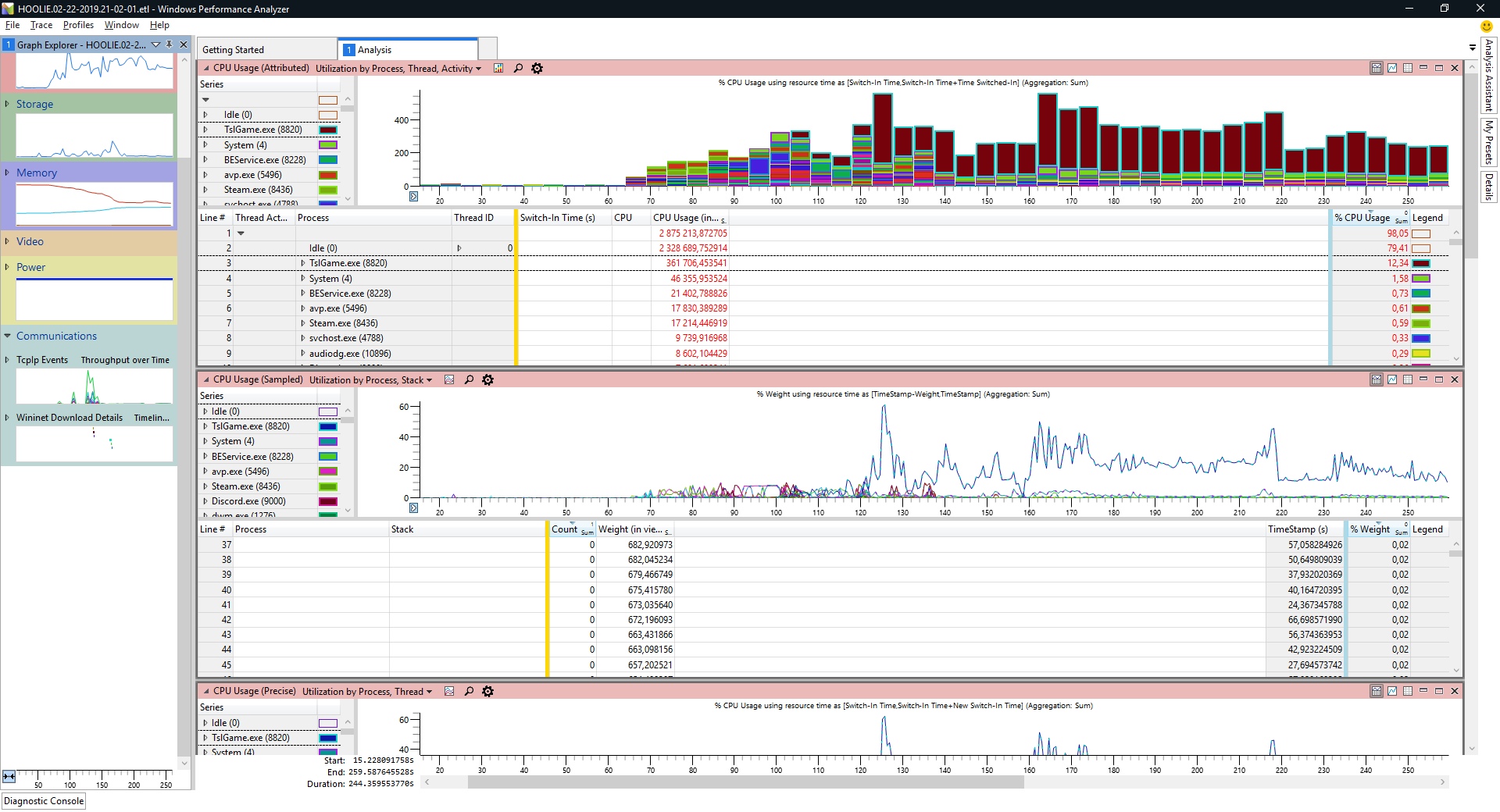Image resolution: width=1500 pixels, height=812 pixels.
Task: Maximize the CPU Usage (Sampled) panel
Action: point(1439,380)
